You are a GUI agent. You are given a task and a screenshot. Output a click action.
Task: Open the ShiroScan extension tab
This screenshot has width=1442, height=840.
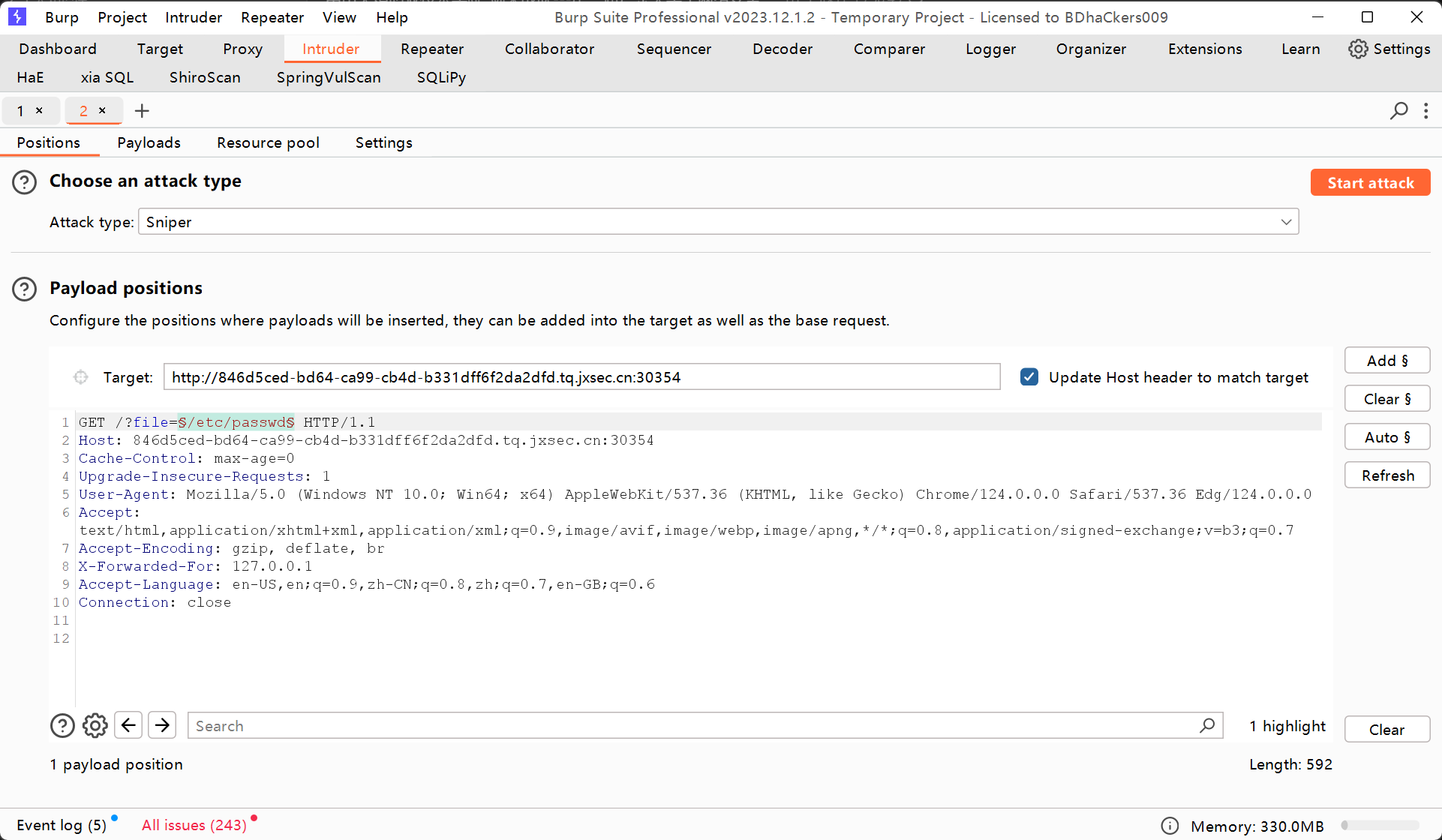click(x=205, y=77)
